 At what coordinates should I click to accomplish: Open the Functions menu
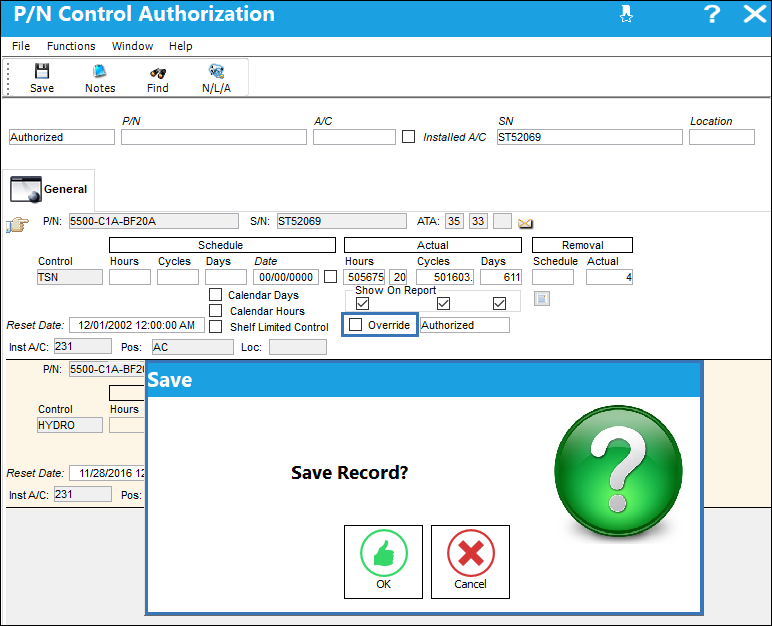(71, 46)
